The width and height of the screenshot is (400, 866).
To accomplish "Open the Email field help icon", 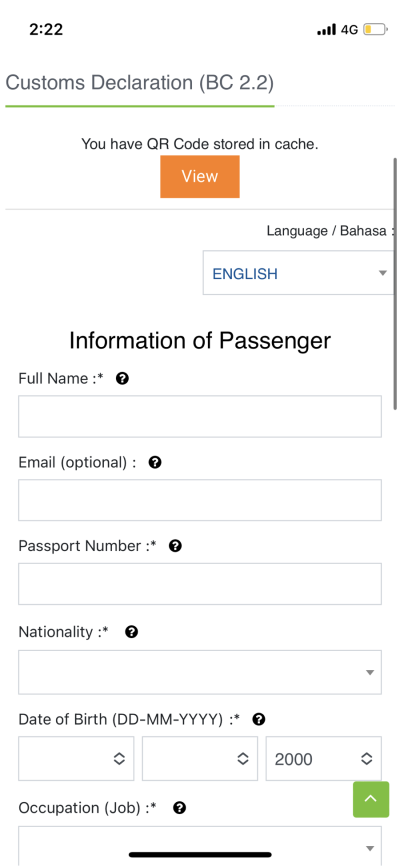I will tap(155, 462).
